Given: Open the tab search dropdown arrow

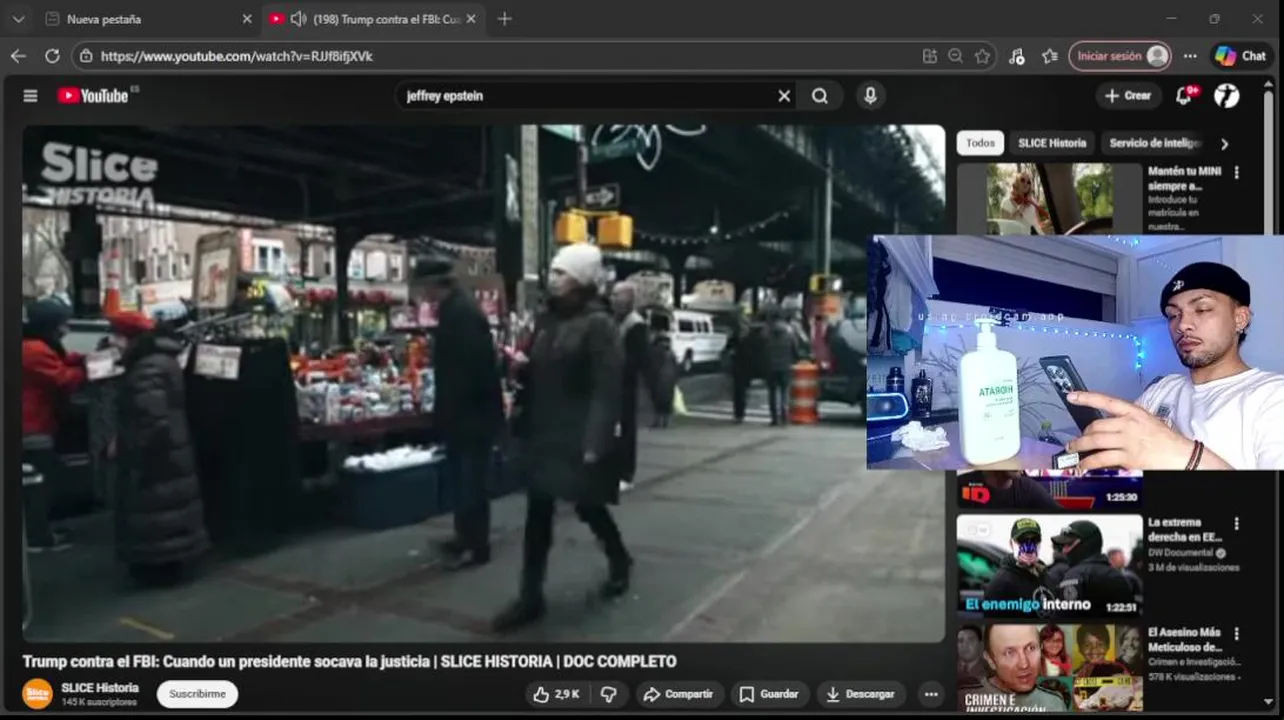Looking at the screenshot, I should (x=18, y=19).
